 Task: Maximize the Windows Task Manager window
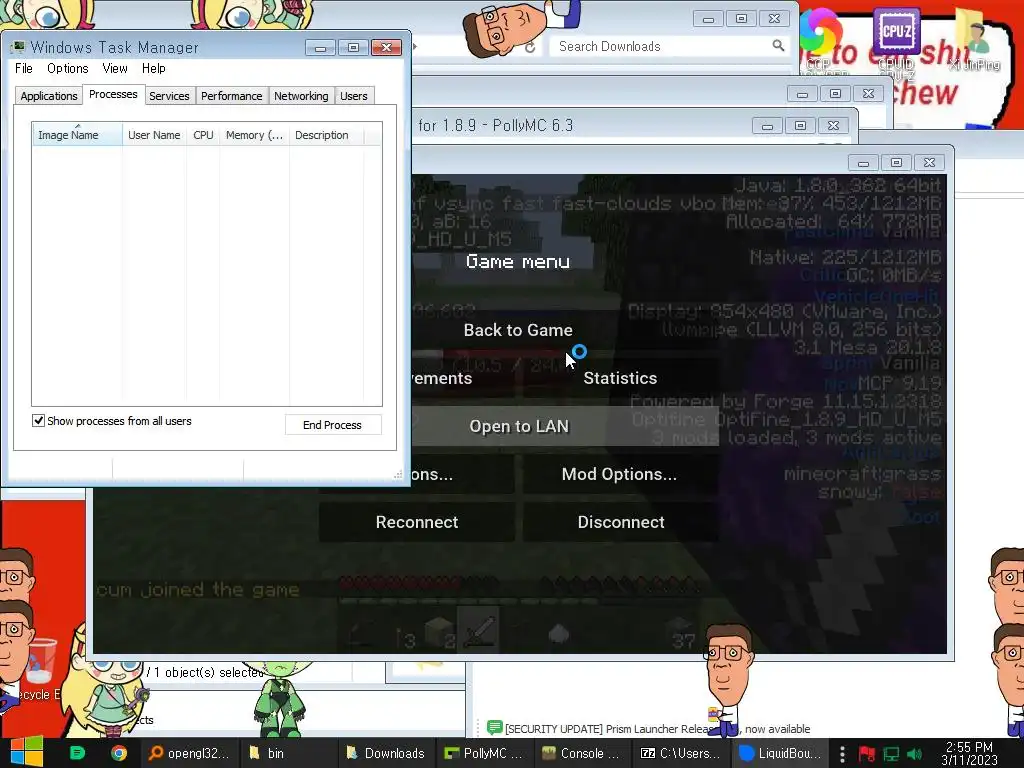(x=353, y=48)
